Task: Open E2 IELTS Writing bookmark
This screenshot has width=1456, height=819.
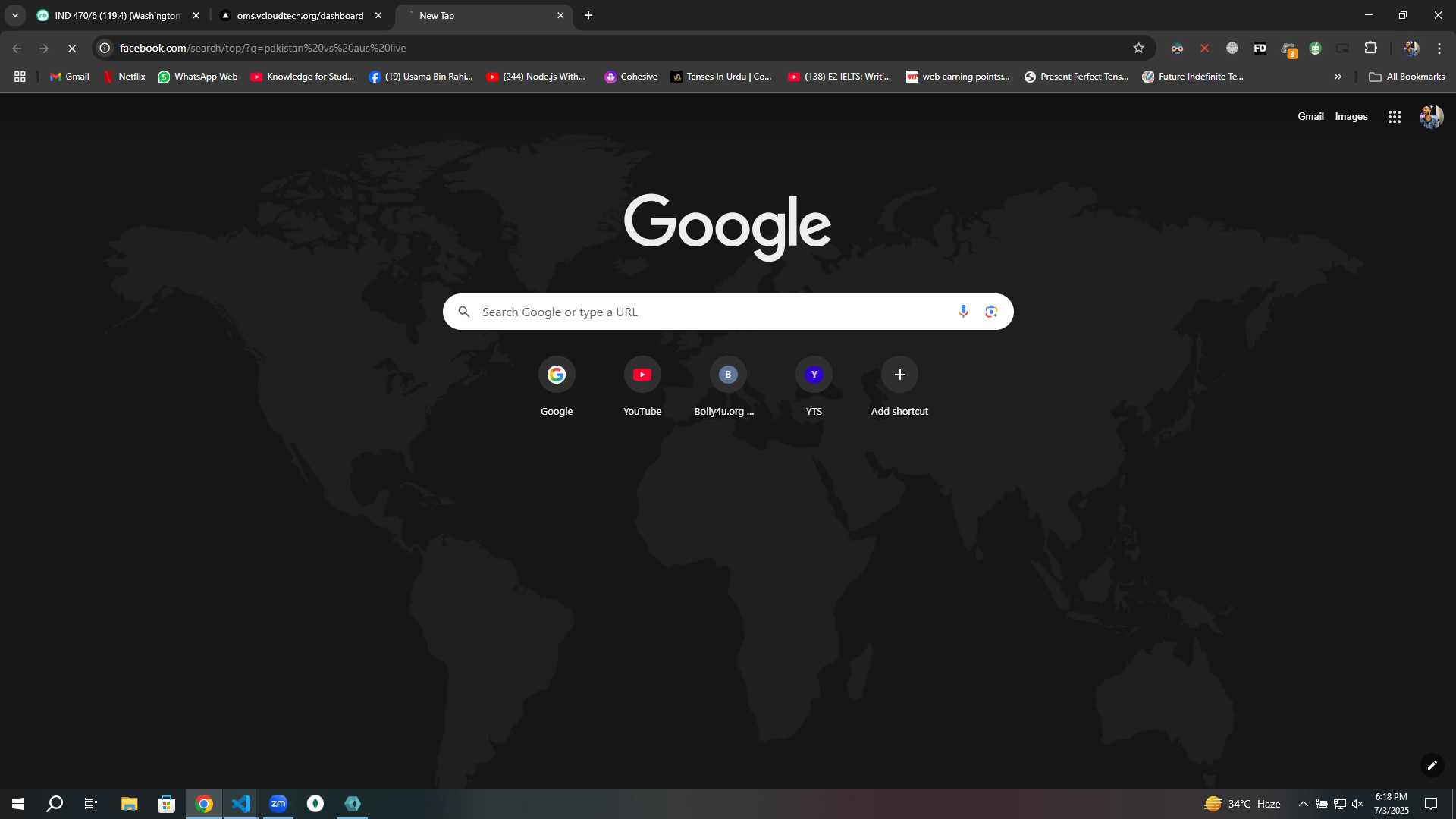Action: coord(839,77)
